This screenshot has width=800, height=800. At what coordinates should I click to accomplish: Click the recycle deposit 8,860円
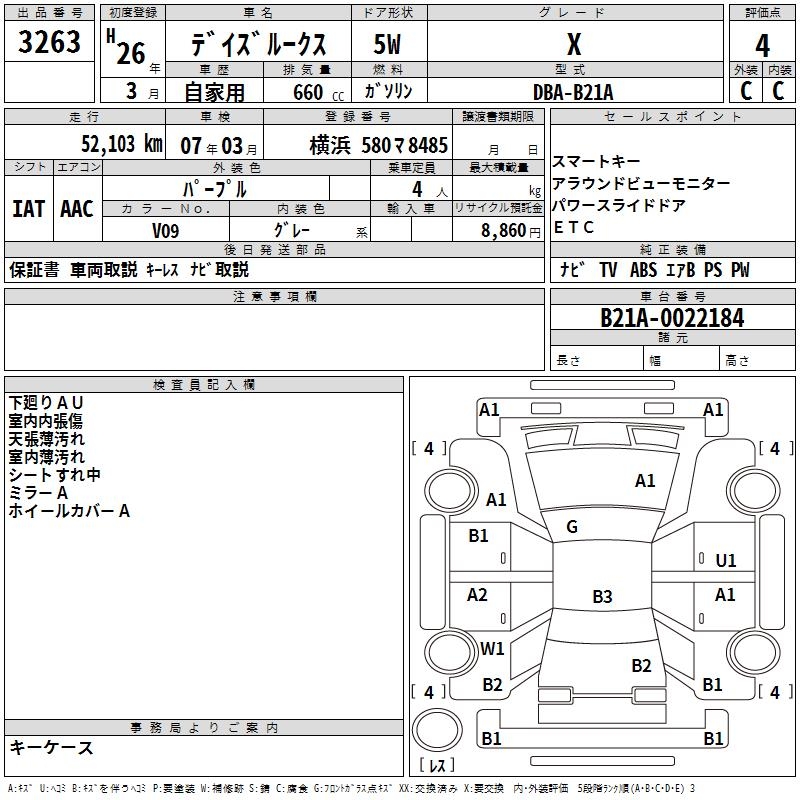[x=511, y=231]
